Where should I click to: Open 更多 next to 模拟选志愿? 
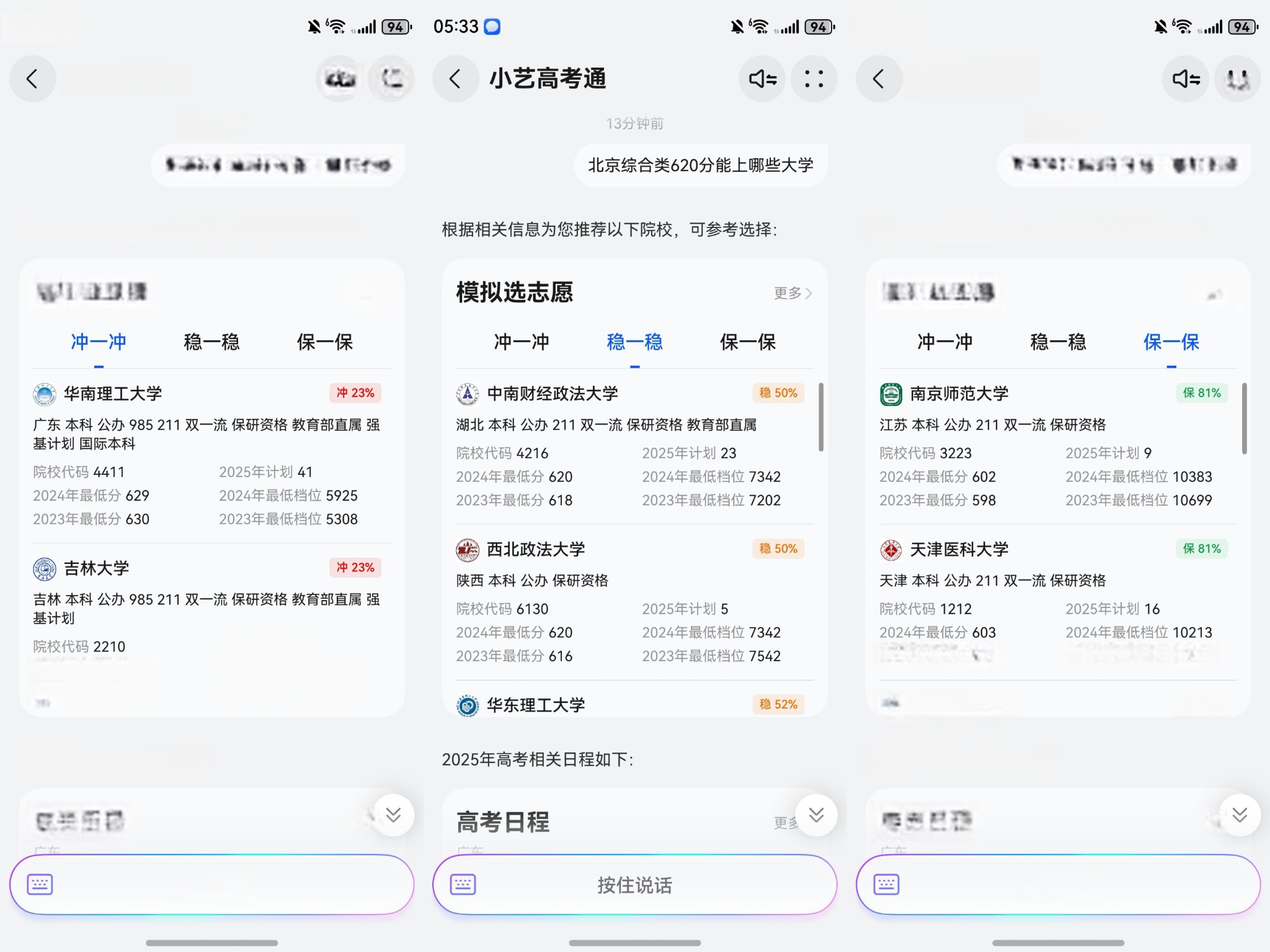click(793, 293)
